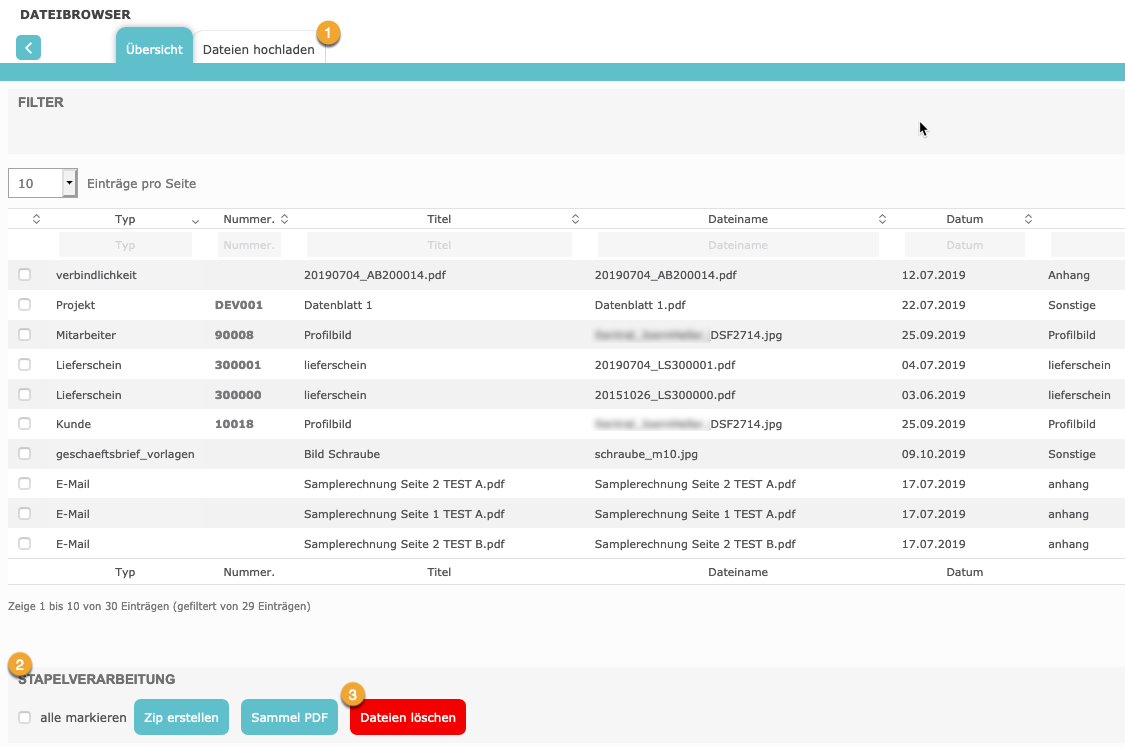Select checkbox for schraube_m10.jpg row

tap(25, 454)
